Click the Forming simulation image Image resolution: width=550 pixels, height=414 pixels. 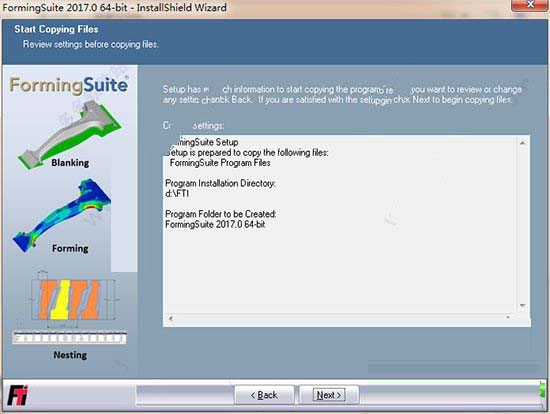click(63, 214)
